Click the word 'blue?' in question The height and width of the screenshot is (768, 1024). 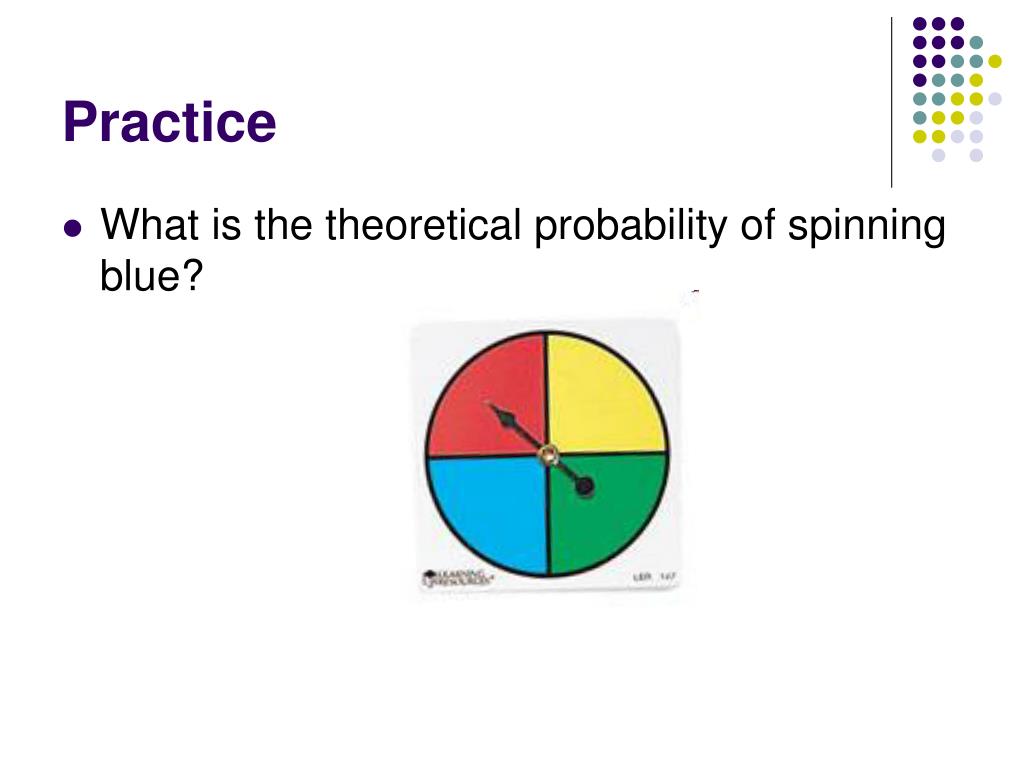pyautogui.click(x=152, y=276)
